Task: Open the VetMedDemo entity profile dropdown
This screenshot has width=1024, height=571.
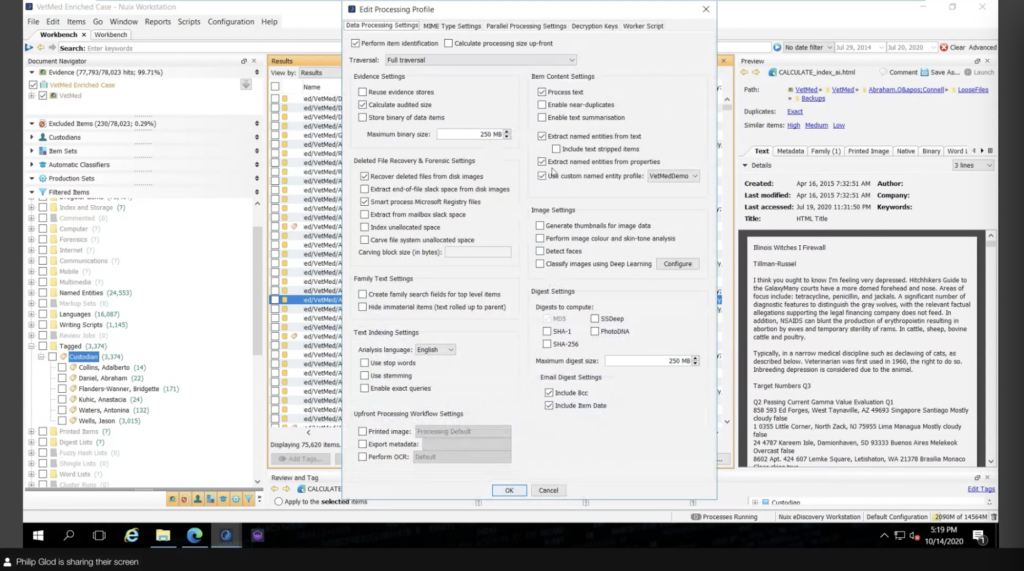Action: [673, 176]
